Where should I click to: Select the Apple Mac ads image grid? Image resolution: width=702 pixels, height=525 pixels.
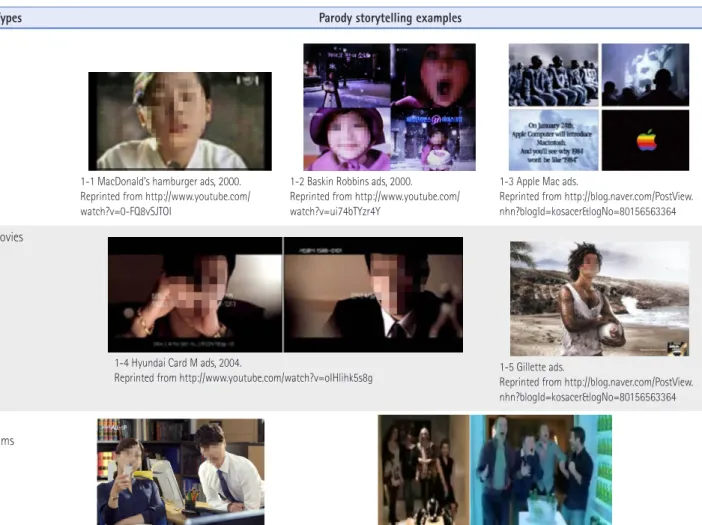[599, 107]
